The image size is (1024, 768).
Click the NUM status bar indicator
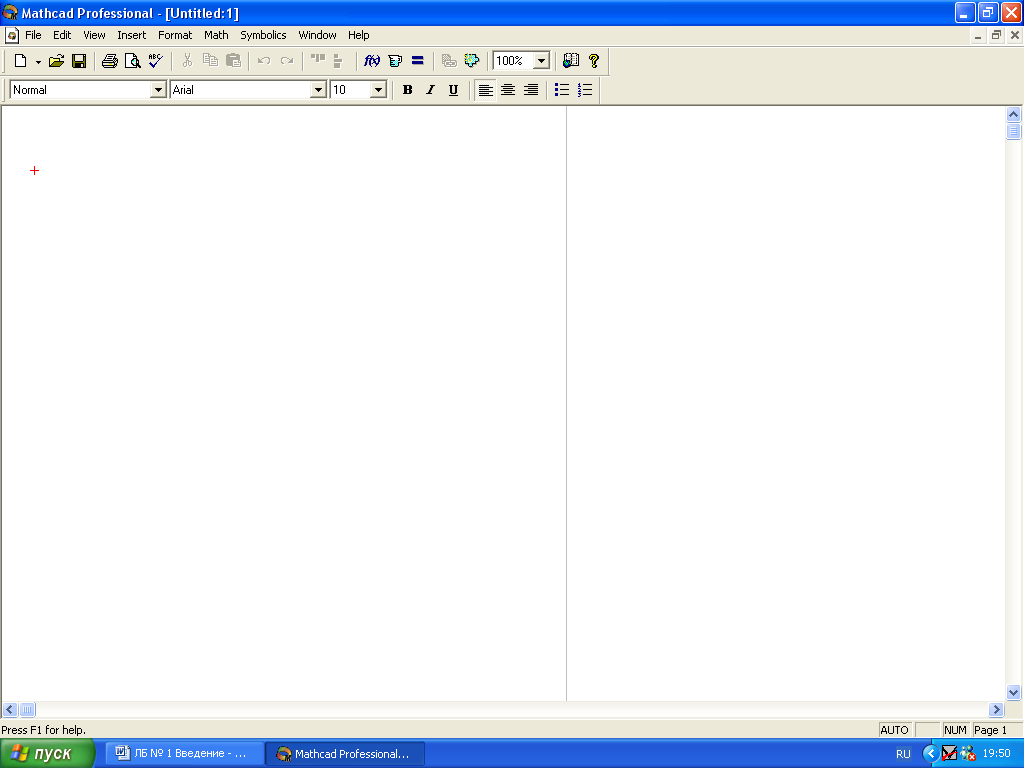click(x=955, y=730)
